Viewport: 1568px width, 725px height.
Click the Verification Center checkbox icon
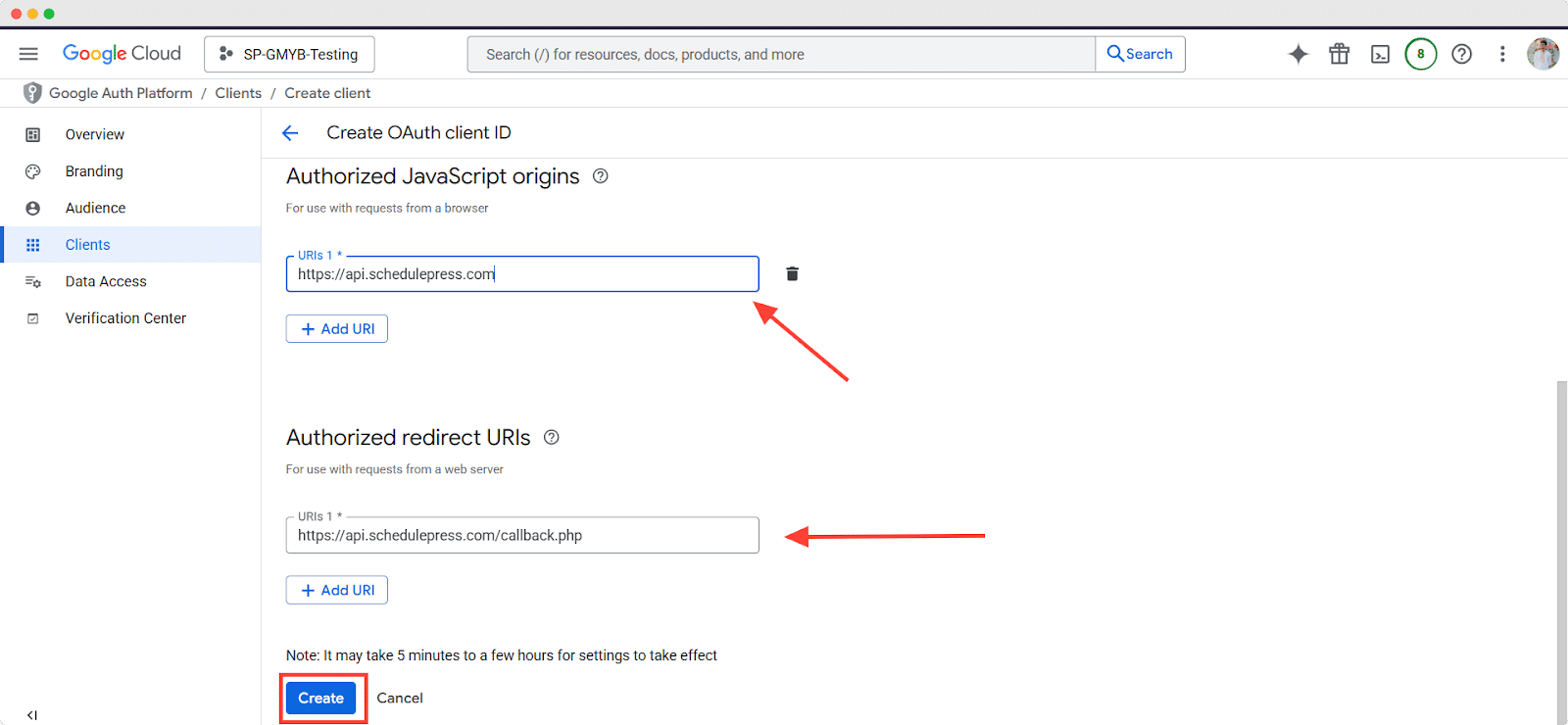click(x=32, y=318)
